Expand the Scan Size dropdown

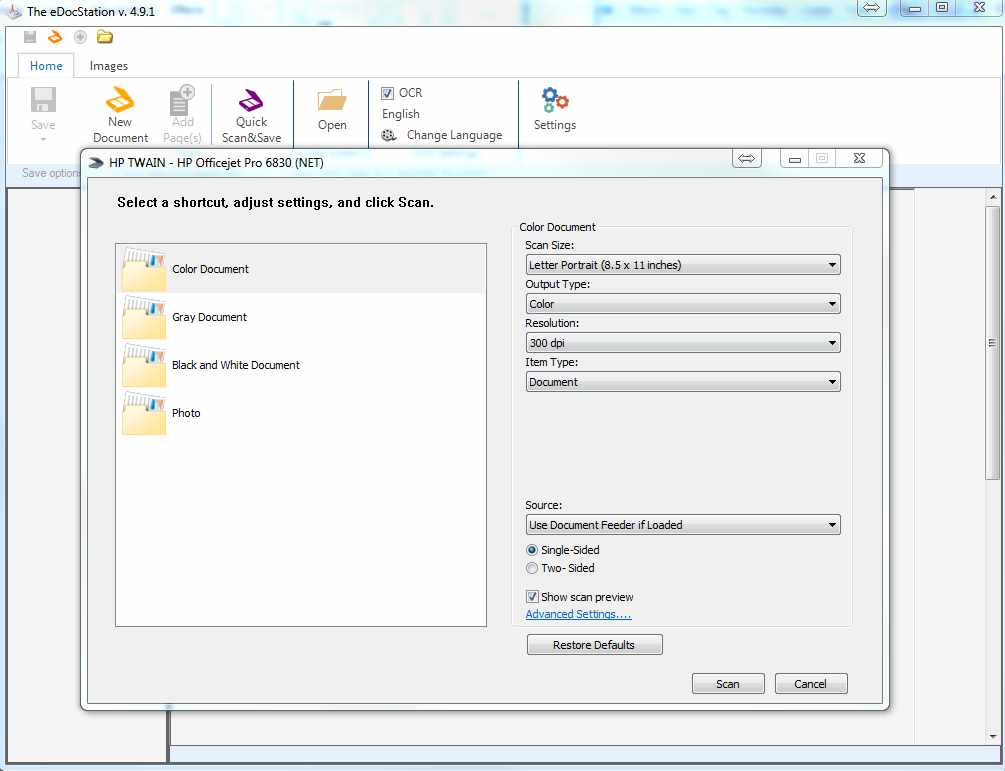click(683, 265)
